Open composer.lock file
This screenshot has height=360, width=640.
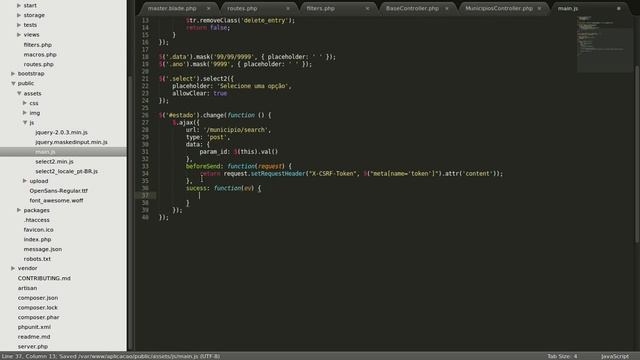click(38, 307)
